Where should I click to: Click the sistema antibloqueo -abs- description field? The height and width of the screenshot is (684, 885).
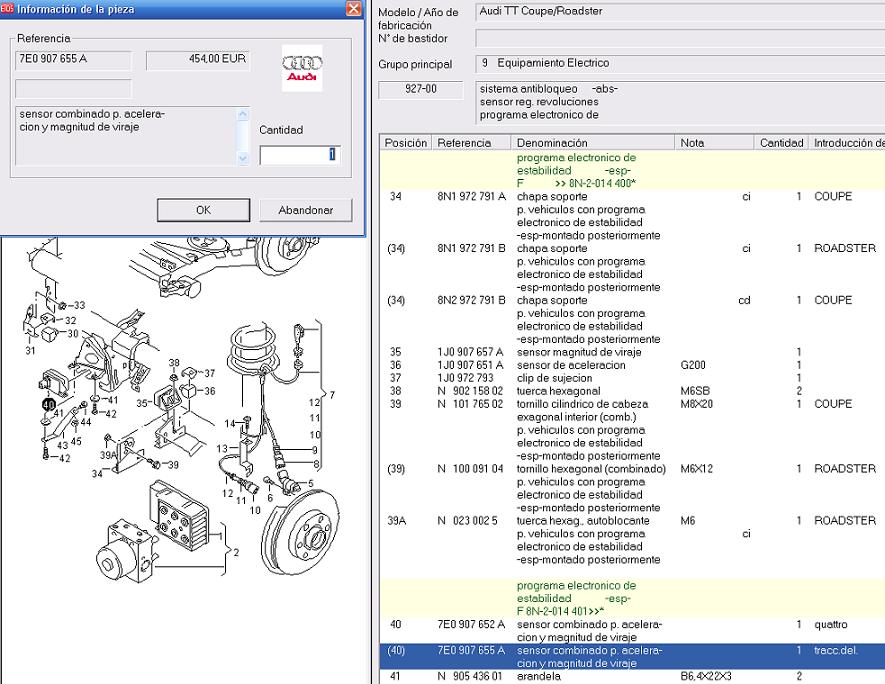(x=680, y=102)
